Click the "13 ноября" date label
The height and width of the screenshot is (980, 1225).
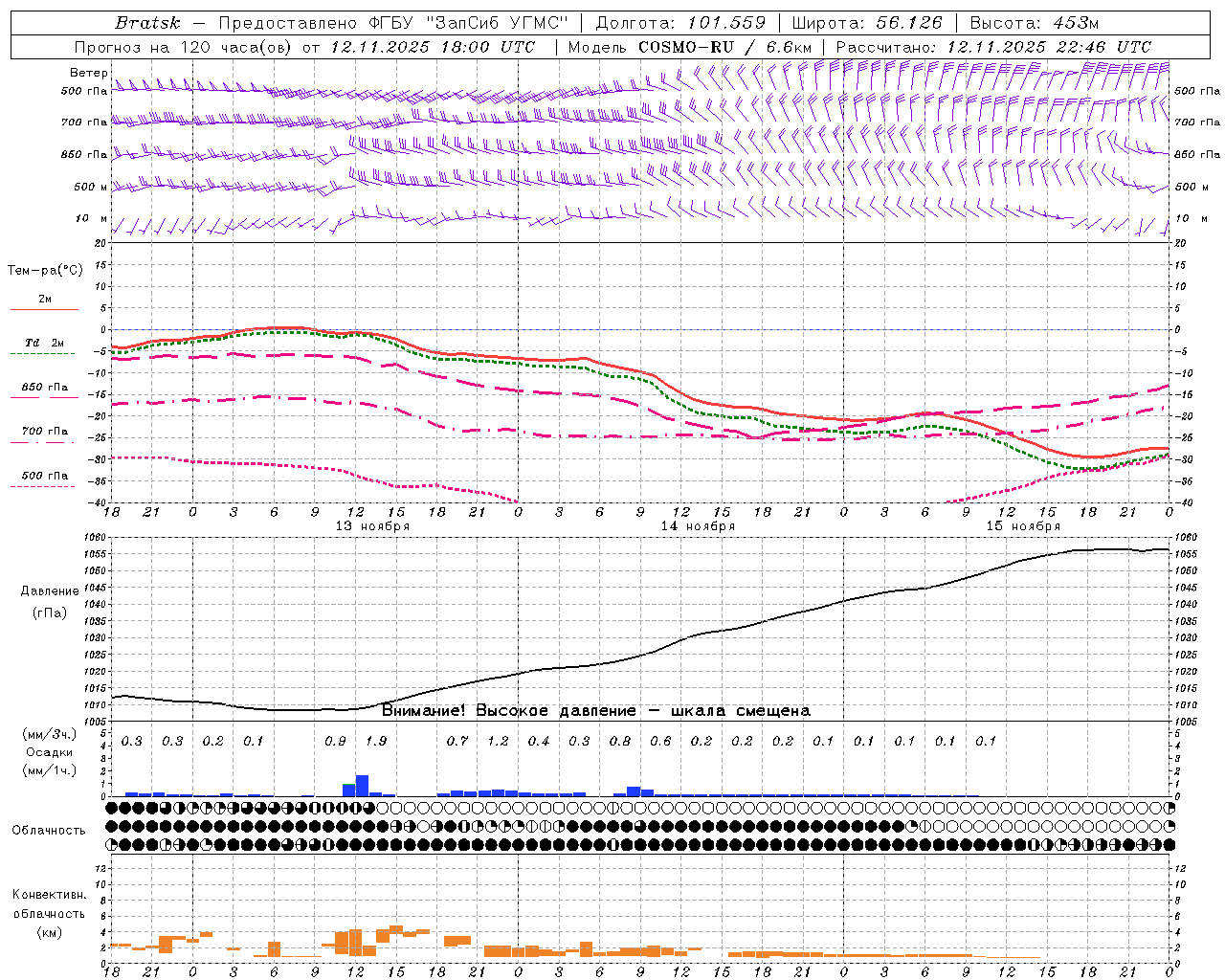(x=372, y=526)
